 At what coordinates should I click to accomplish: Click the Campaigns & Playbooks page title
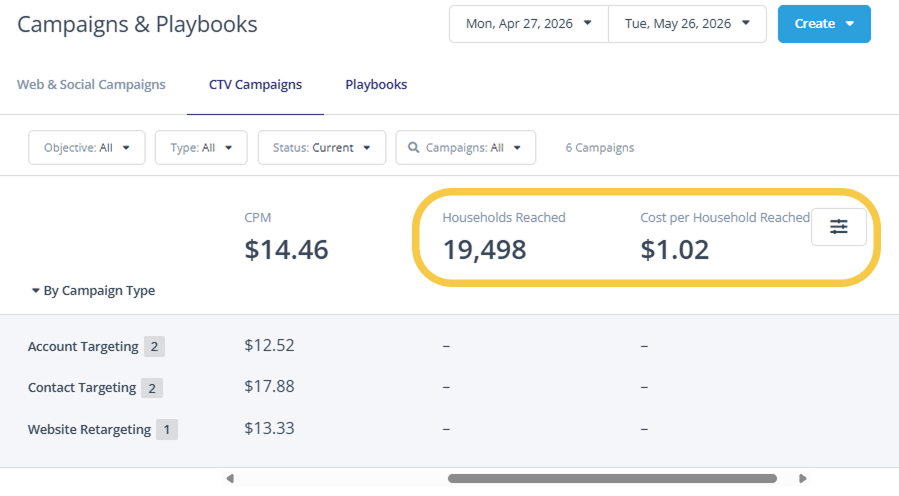(x=137, y=25)
